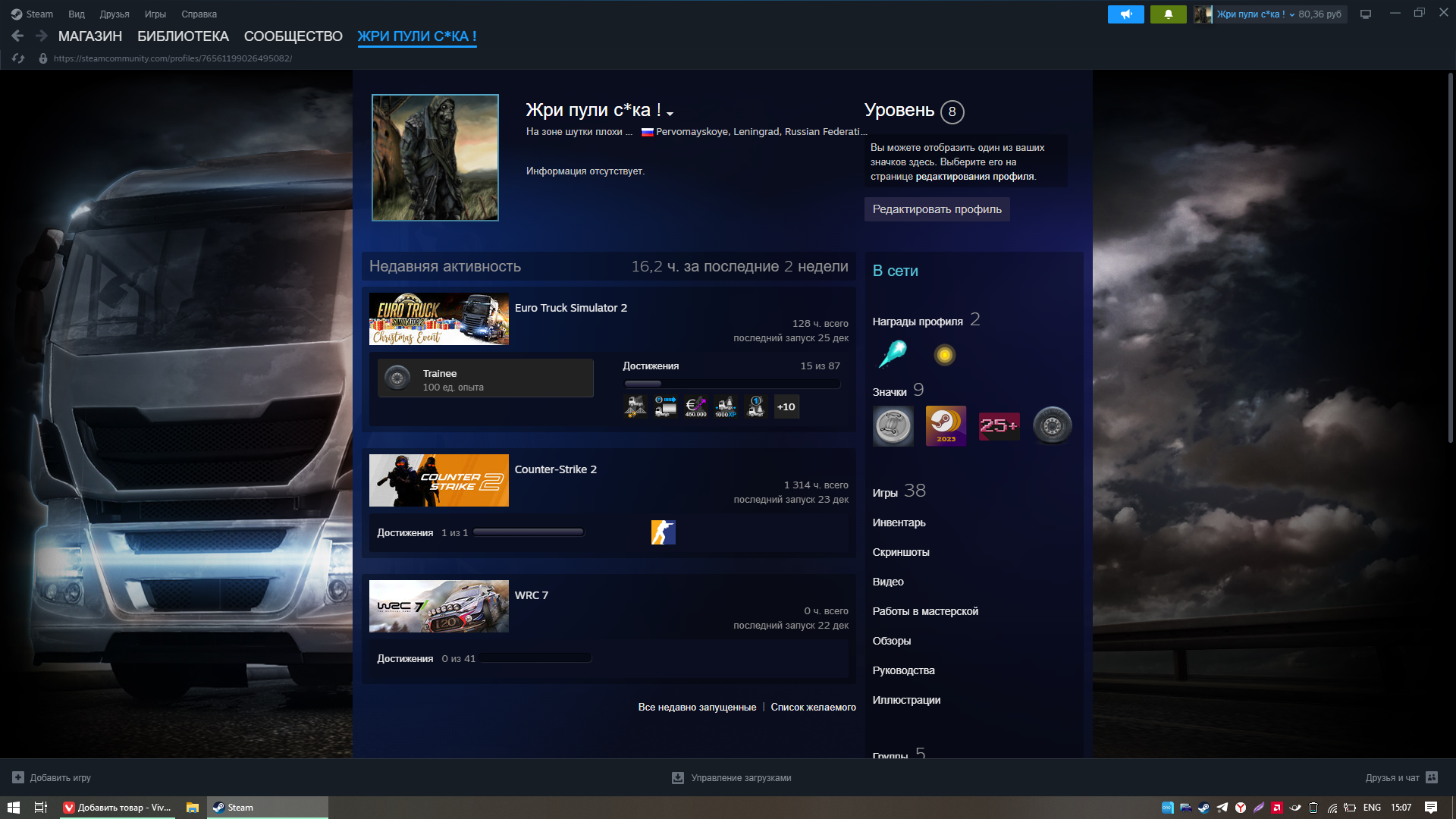
Task: Open Друзья и чат panel
Action: [1401, 777]
